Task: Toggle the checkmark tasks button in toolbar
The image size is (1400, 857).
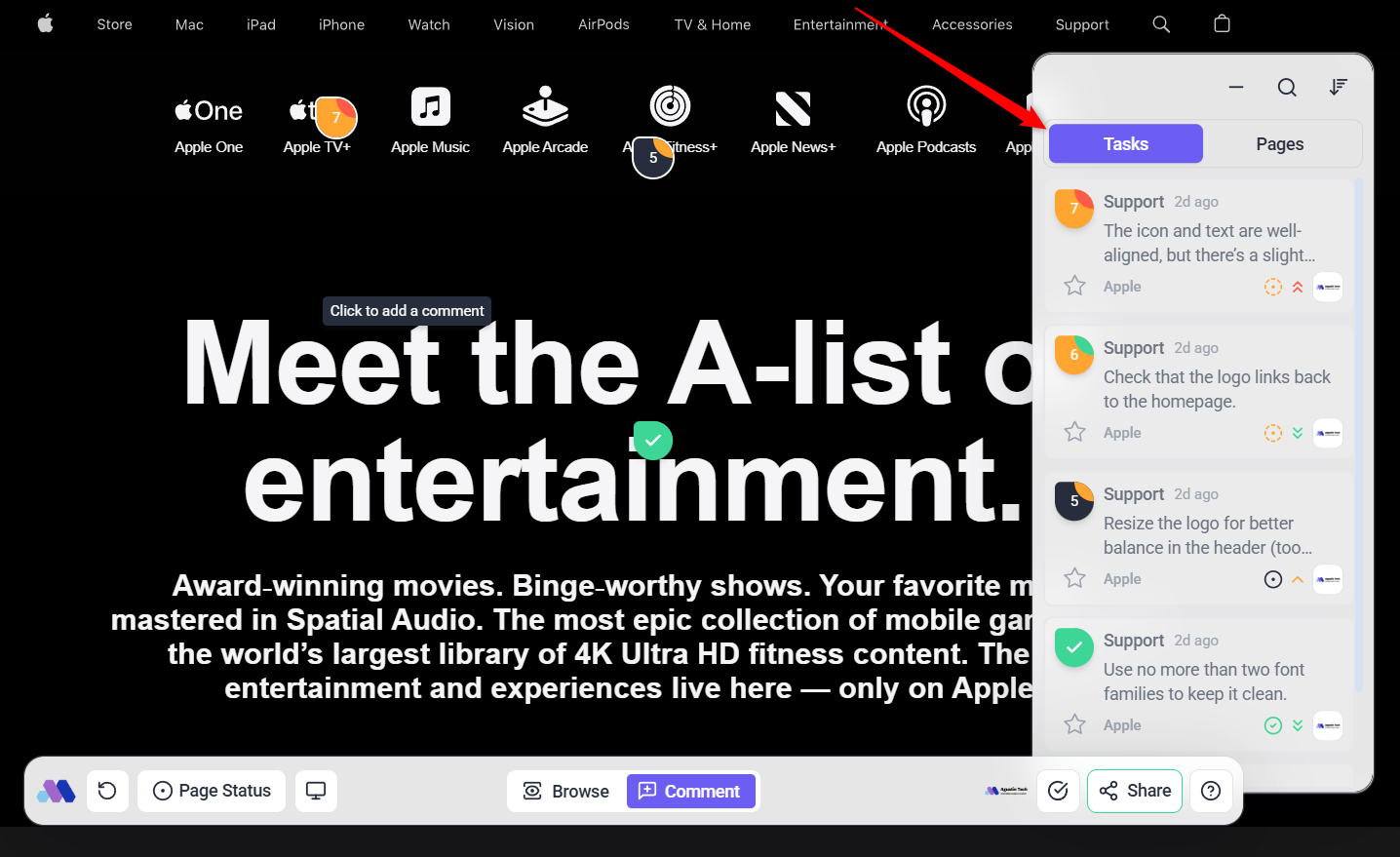Action: 1058,791
